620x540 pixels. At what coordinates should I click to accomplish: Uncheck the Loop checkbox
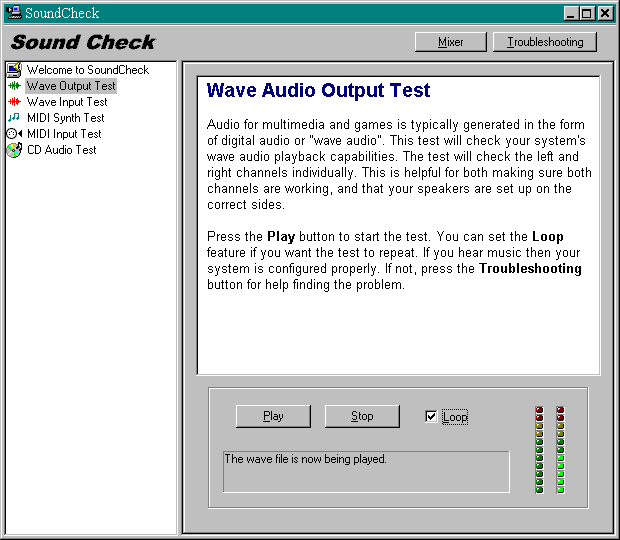point(431,416)
